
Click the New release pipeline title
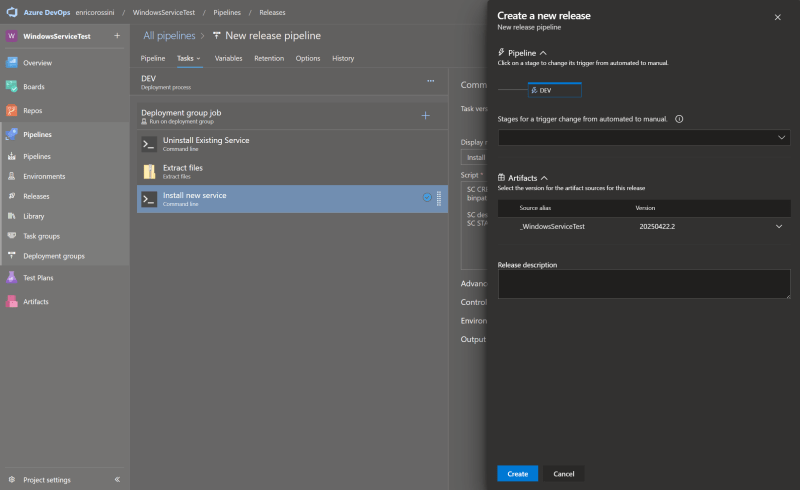[x=273, y=36]
